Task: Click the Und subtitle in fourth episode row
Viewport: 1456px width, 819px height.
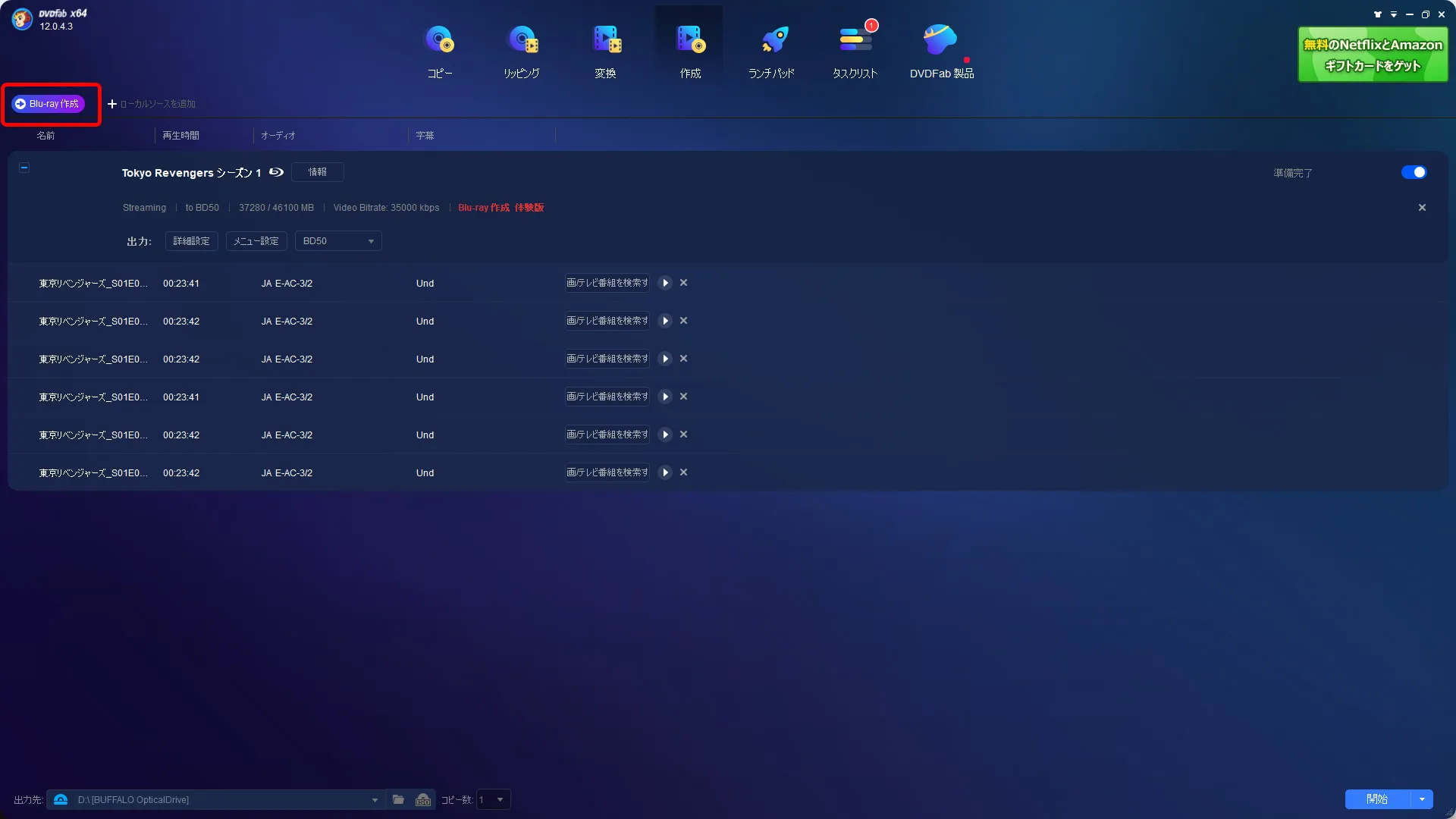Action: coord(425,397)
